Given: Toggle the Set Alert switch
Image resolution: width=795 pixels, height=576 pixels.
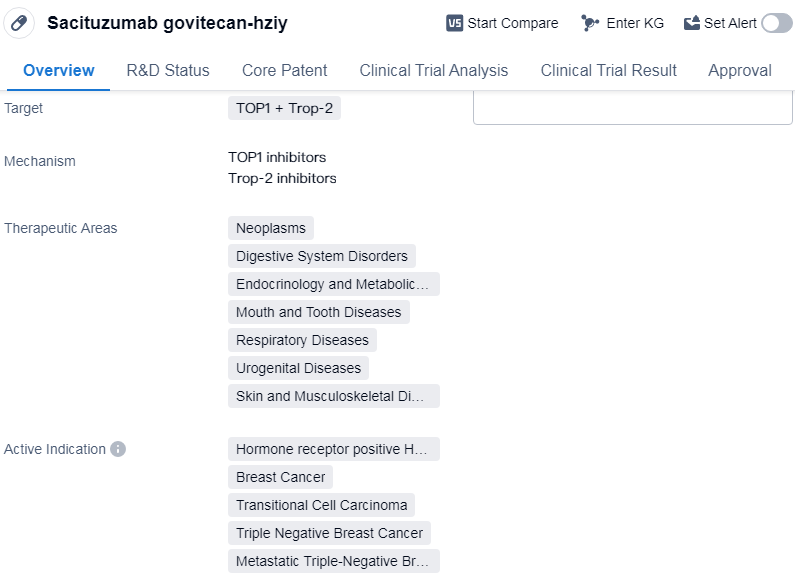Looking at the screenshot, I should (776, 23).
